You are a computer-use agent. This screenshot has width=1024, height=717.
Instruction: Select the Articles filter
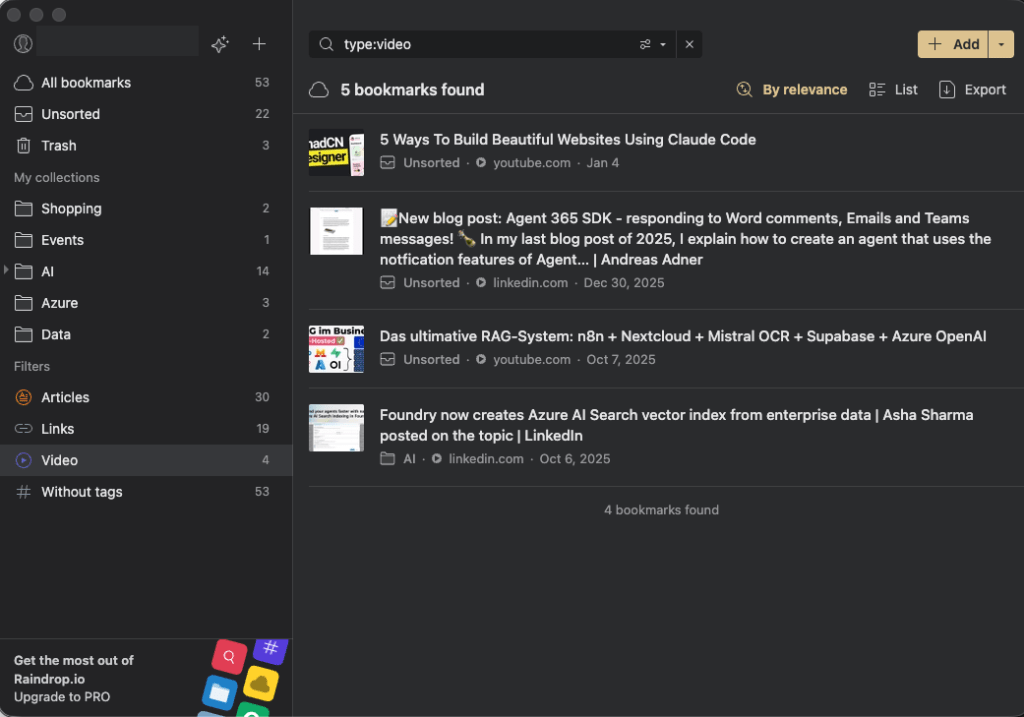65,397
